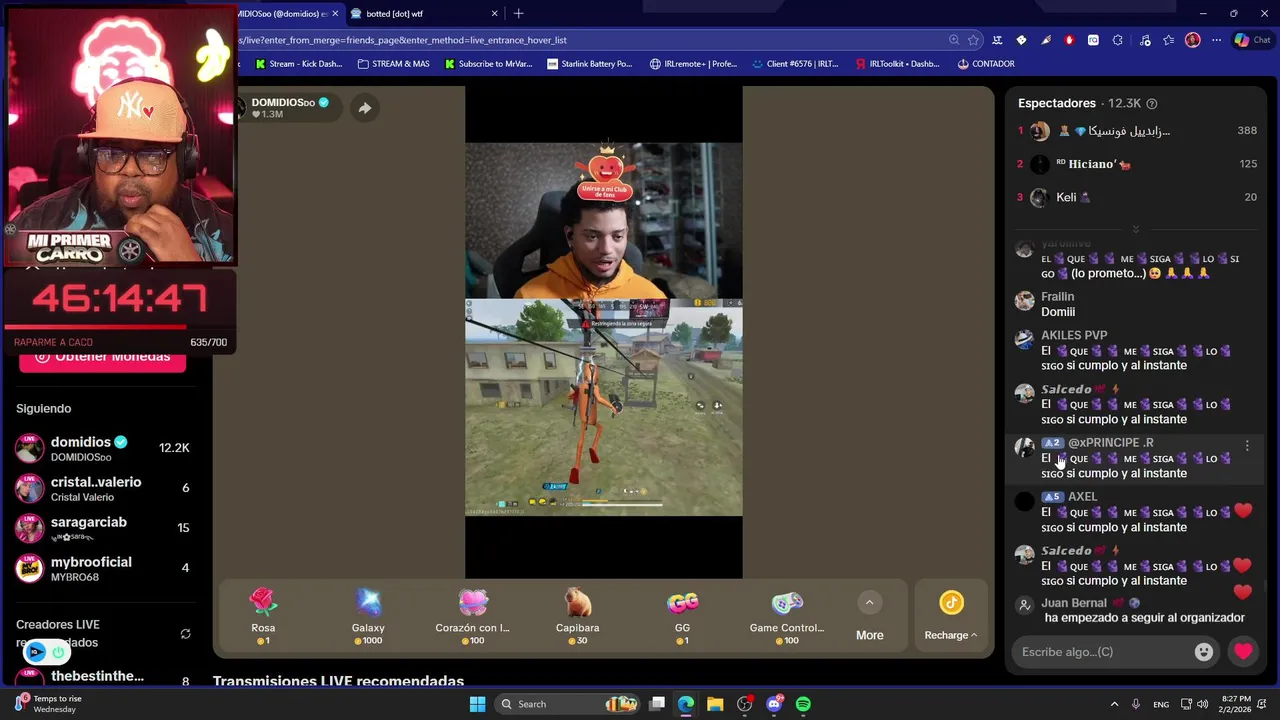Open File Explorer from the taskbar
This screenshot has width=1280, height=720.
pos(715,704)
